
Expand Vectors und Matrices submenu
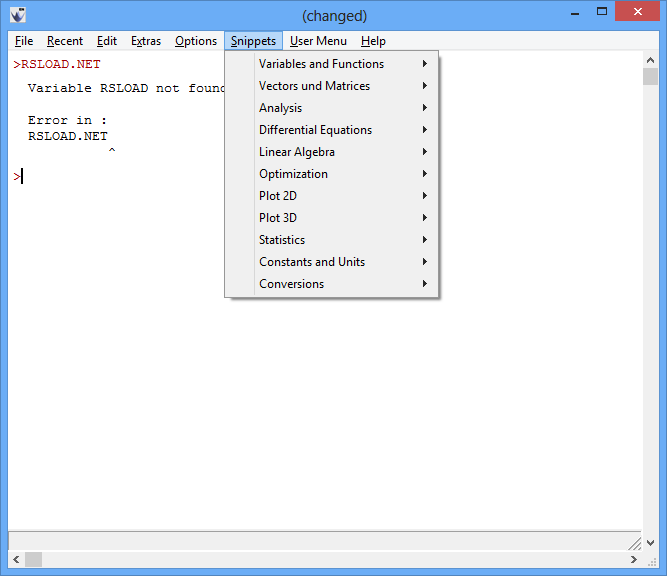coord(332,86)
